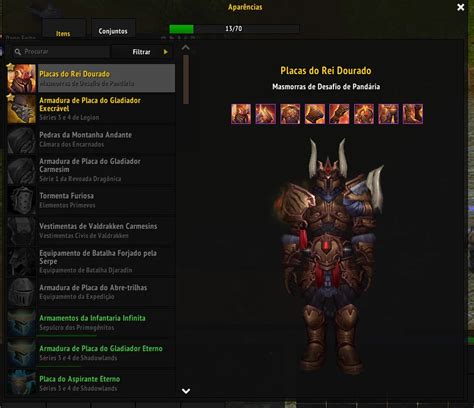Close the Aparências window
The height and width of the screenshot is (408, 474).
[461, 7]
